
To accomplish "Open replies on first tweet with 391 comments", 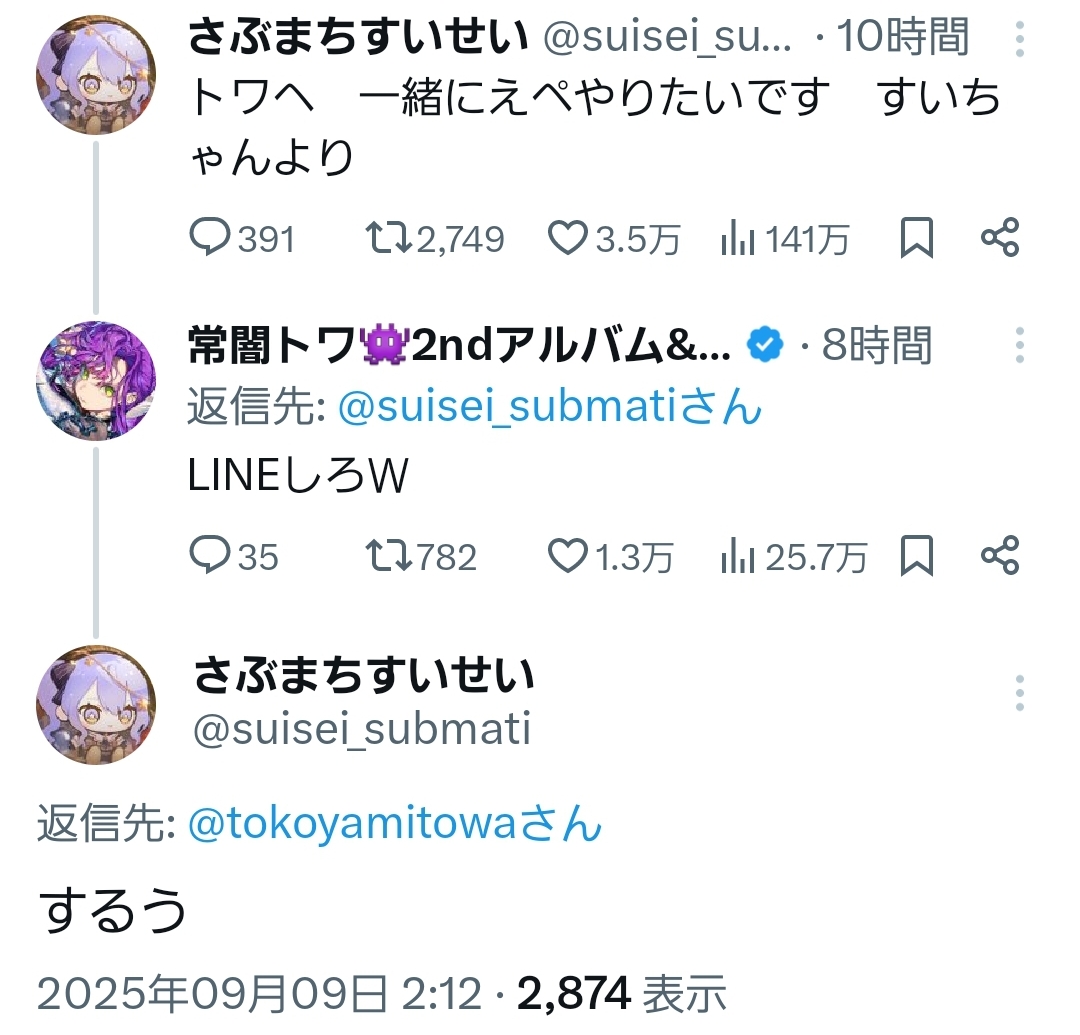I will (x=242, y=238).
